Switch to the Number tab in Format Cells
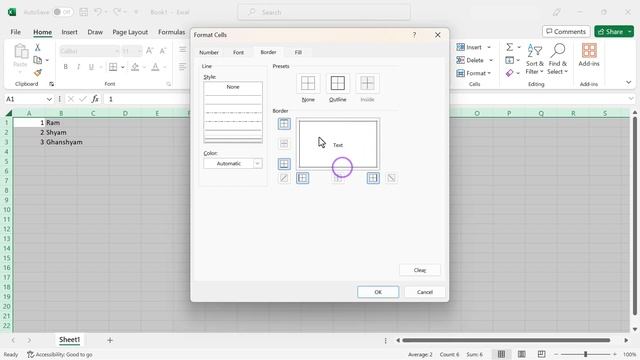This screenshot has height=360, width=640. pos(209,52)
